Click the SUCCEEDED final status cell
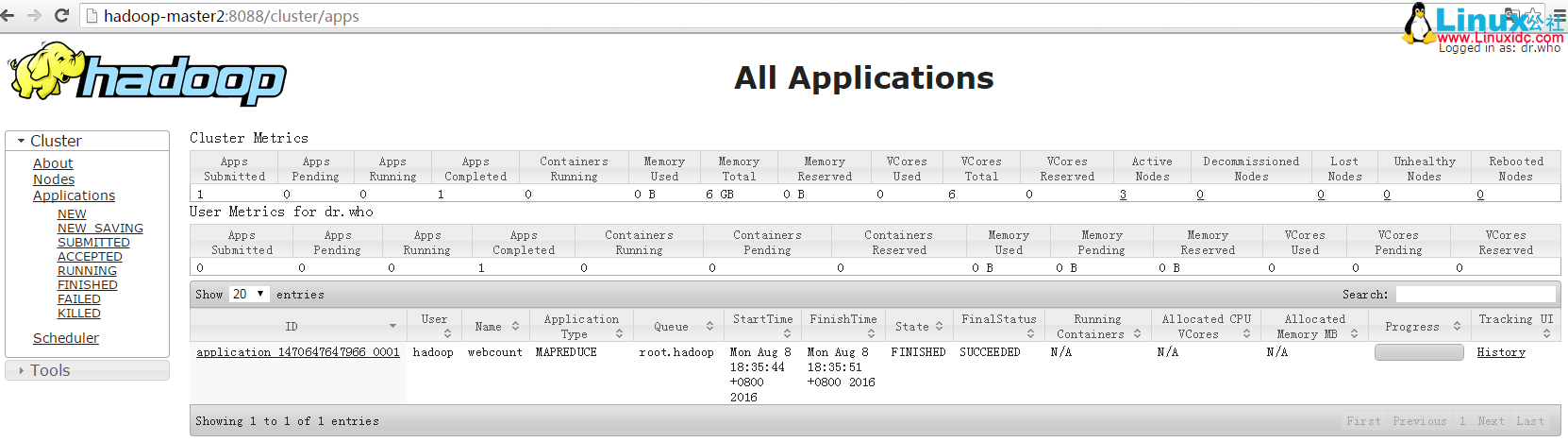The image size is (1568, 442). point(990,352)
